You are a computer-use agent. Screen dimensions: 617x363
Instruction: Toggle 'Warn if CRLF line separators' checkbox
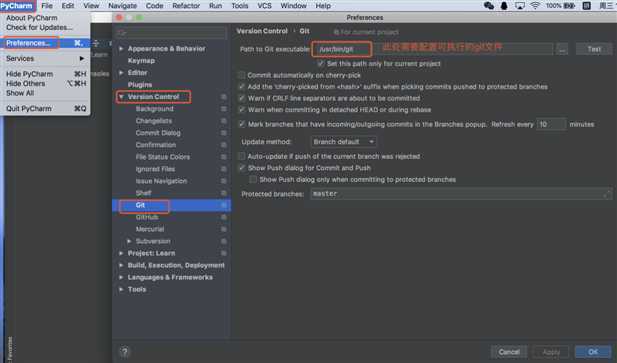[x=242, y=98]
